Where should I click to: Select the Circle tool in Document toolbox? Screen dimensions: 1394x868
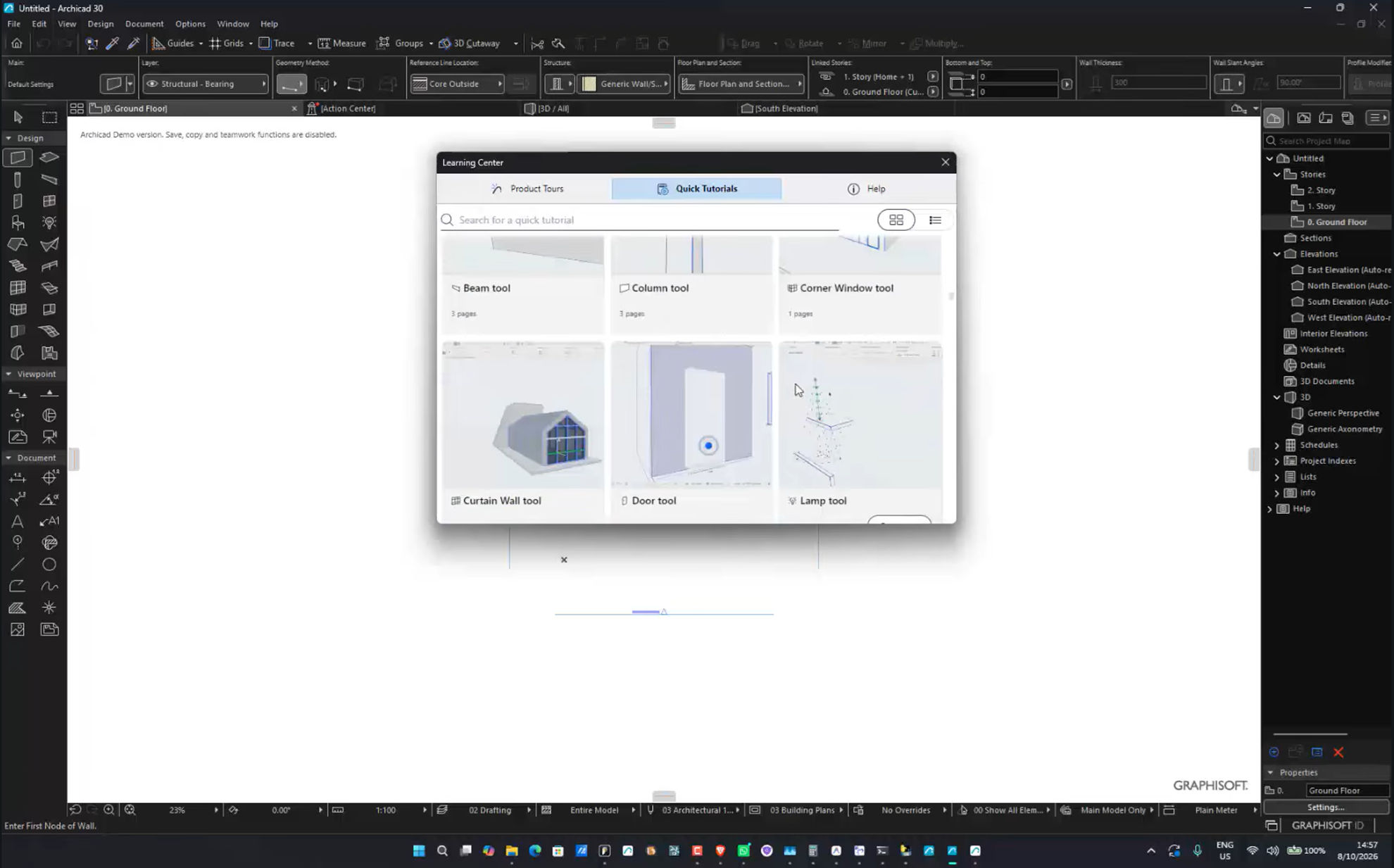point(49,565)
